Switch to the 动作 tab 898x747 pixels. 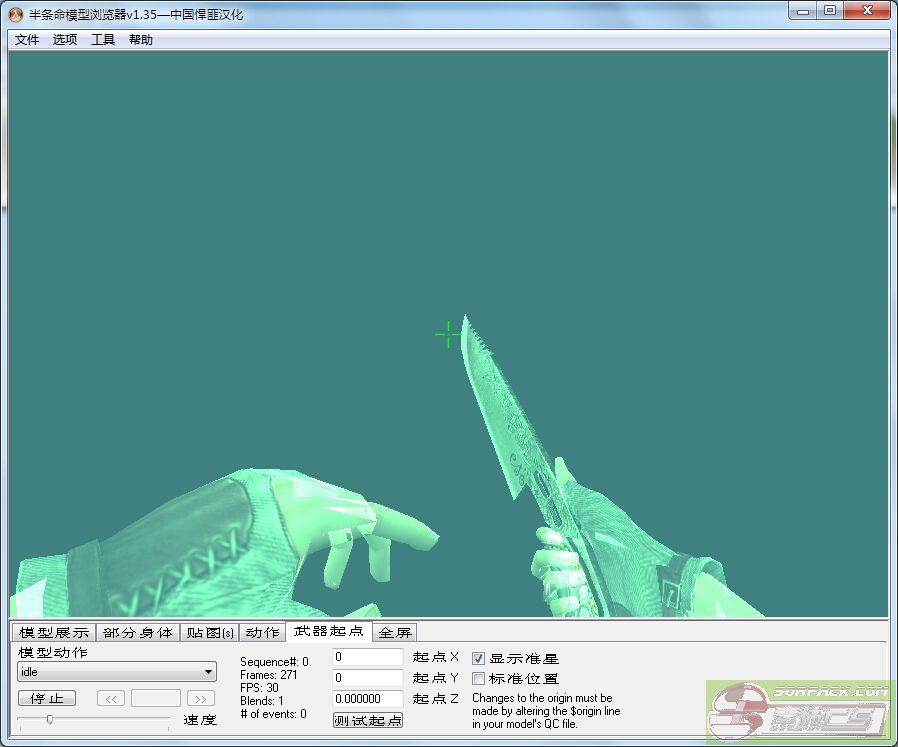(x=262, y=632)
